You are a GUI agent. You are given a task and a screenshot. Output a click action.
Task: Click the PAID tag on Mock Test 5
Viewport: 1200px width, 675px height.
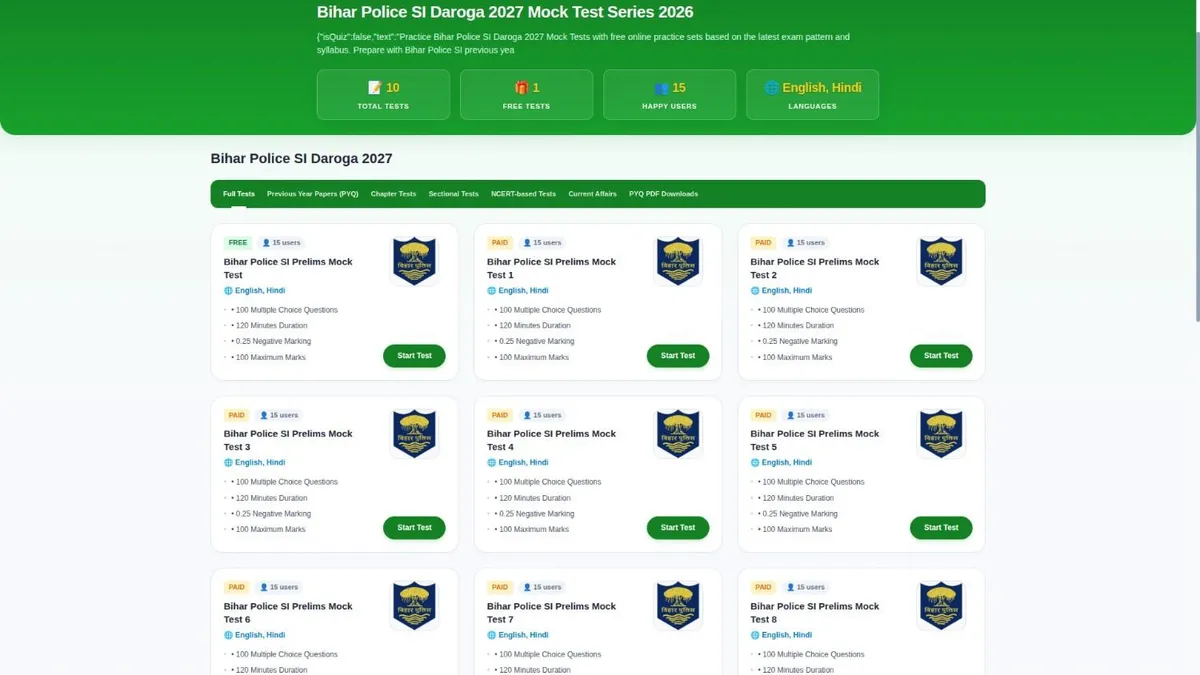[764, 415]
